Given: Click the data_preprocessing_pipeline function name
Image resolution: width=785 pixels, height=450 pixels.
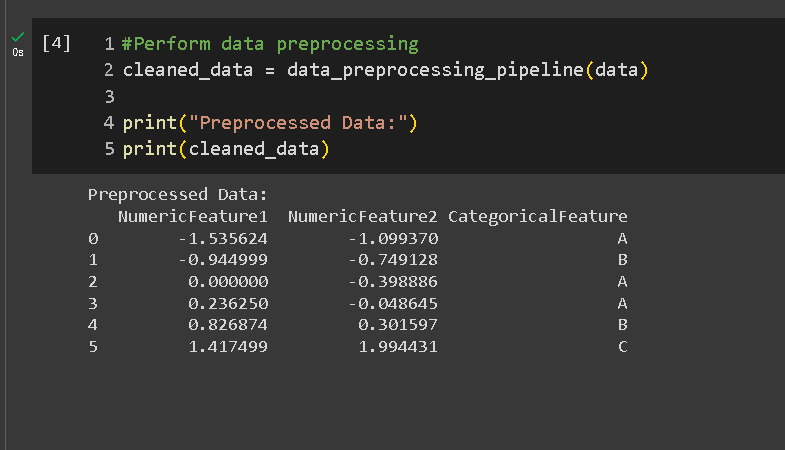Looking at the screenshot, I should [x=435, y=70].
